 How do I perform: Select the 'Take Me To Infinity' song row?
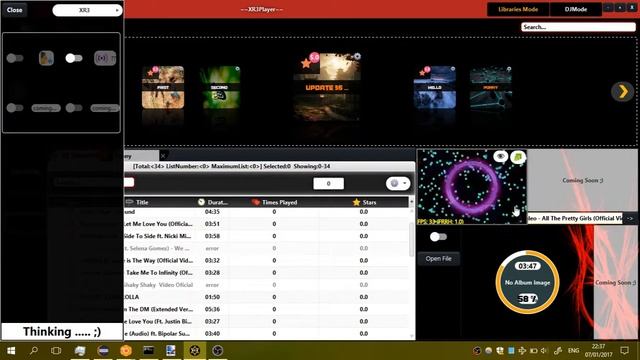[x=266, y=272]
